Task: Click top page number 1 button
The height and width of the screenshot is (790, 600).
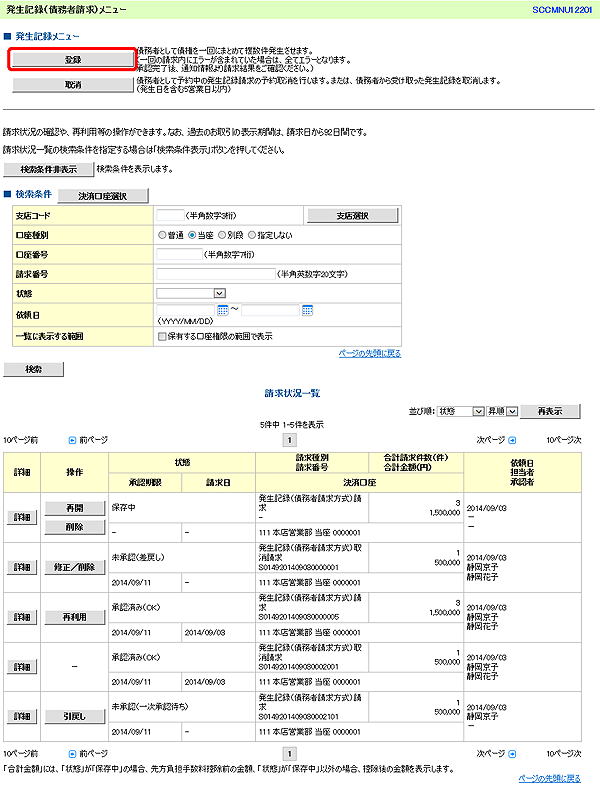Action: (289, 440)
